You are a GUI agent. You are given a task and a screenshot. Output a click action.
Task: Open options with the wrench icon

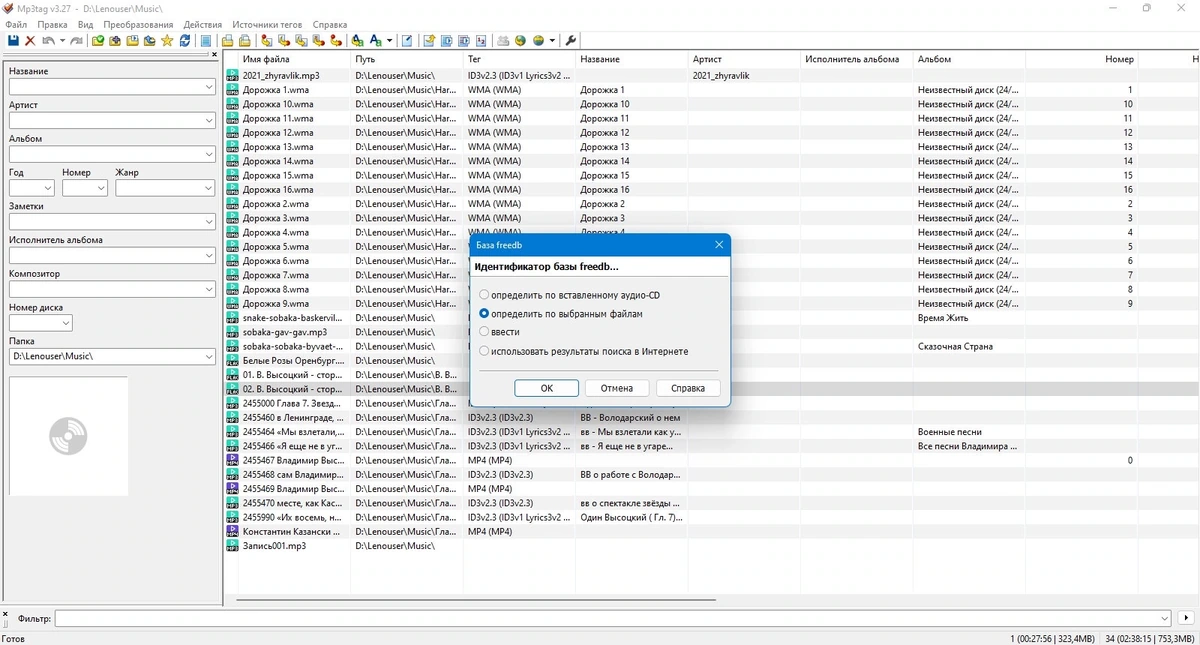571,40
